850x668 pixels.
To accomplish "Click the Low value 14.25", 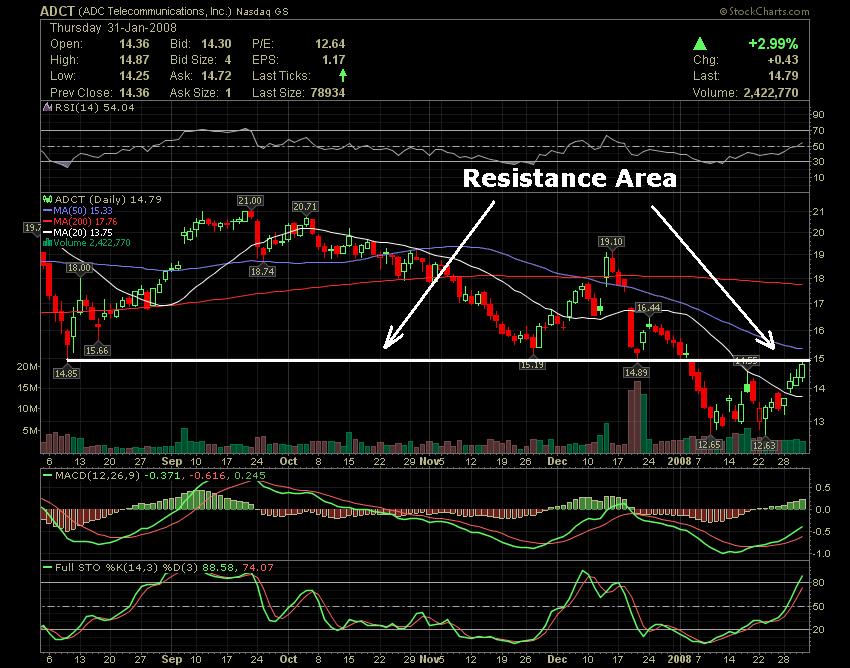I will [134, 76].
